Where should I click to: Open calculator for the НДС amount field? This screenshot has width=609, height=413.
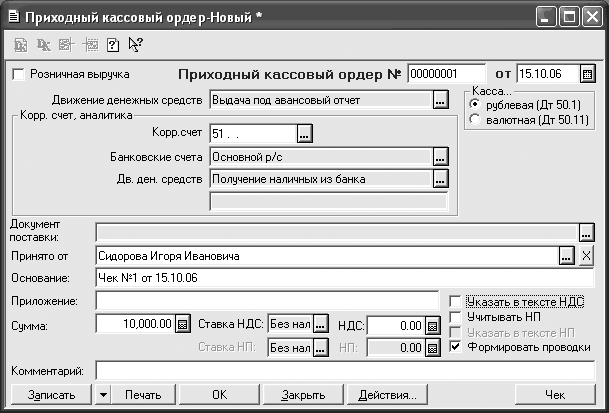[x=432, y=324]
